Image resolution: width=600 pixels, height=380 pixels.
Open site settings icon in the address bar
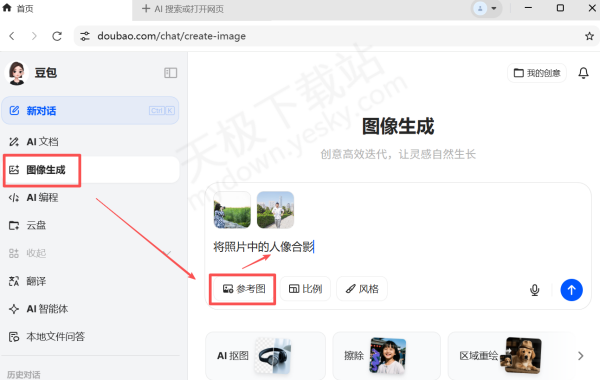coord(85,36)
